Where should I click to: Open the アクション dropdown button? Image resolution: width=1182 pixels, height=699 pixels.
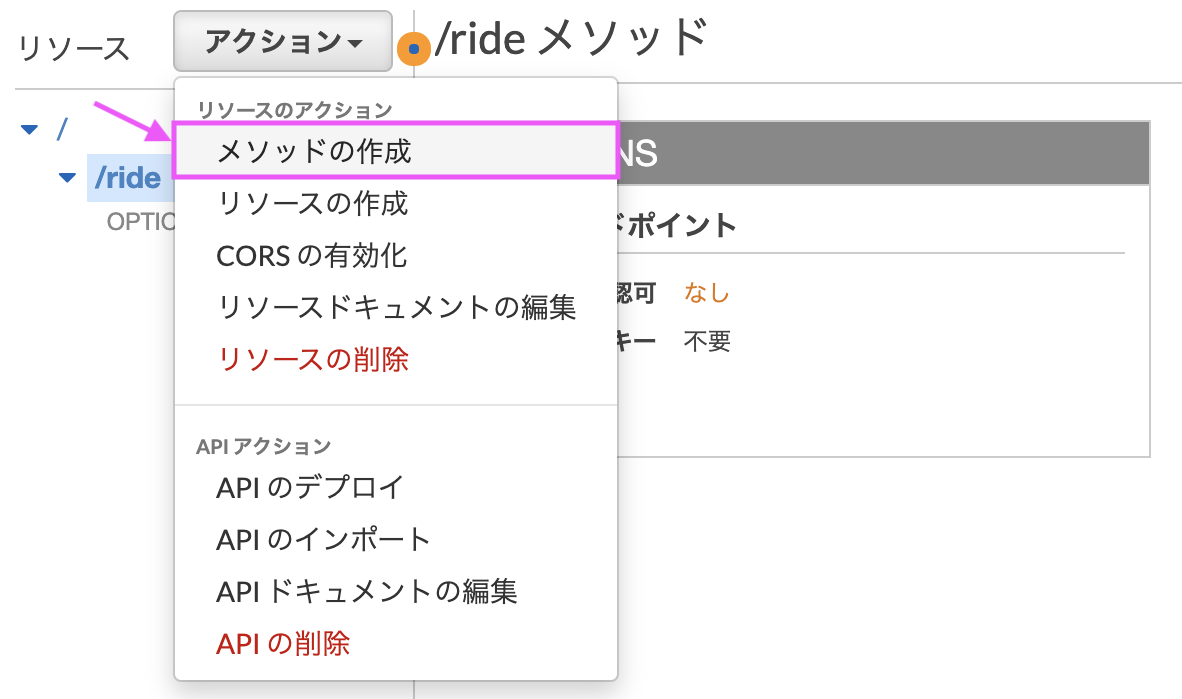(282, 40)
